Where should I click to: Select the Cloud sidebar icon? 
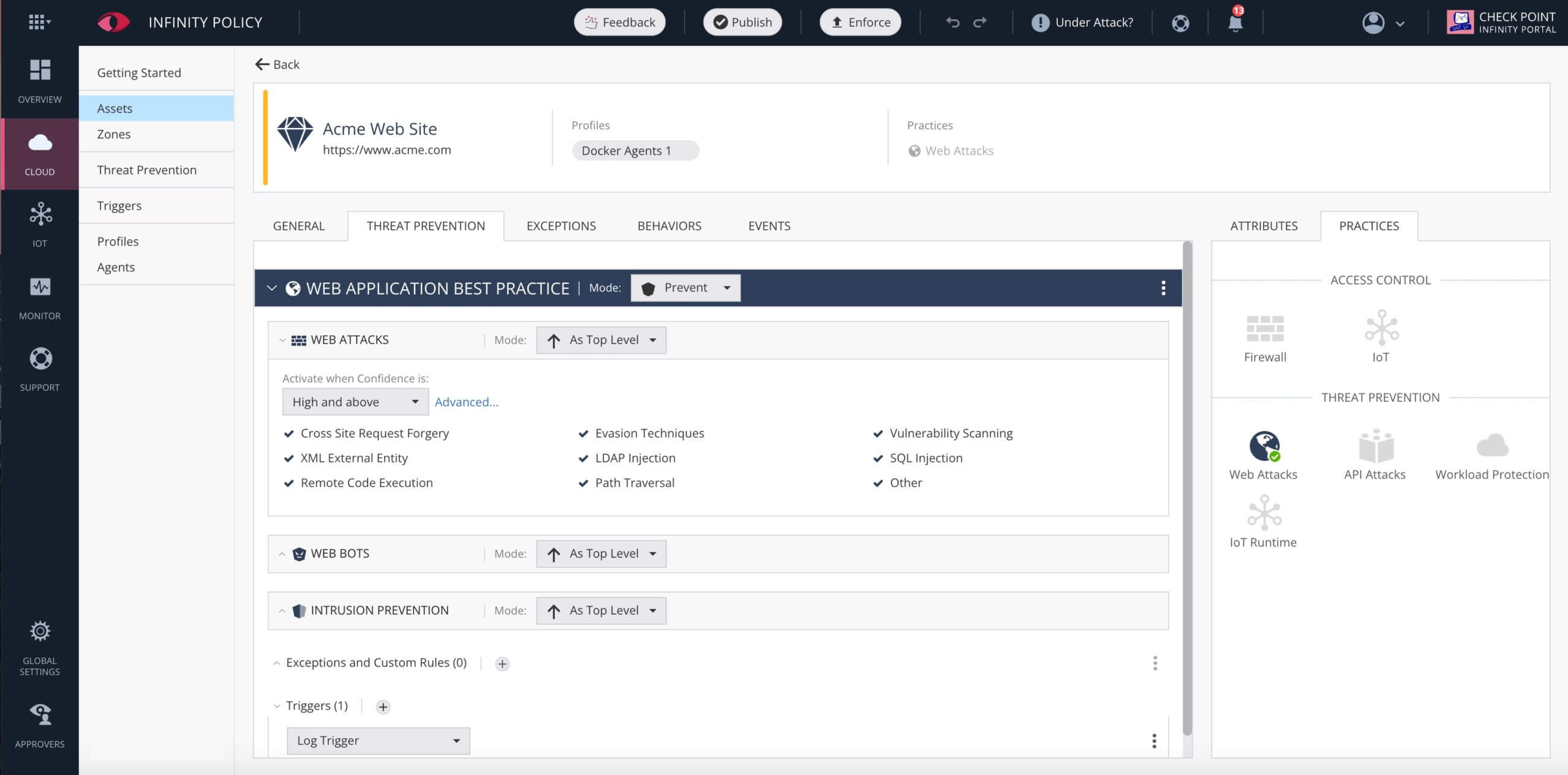click(40, 154)
